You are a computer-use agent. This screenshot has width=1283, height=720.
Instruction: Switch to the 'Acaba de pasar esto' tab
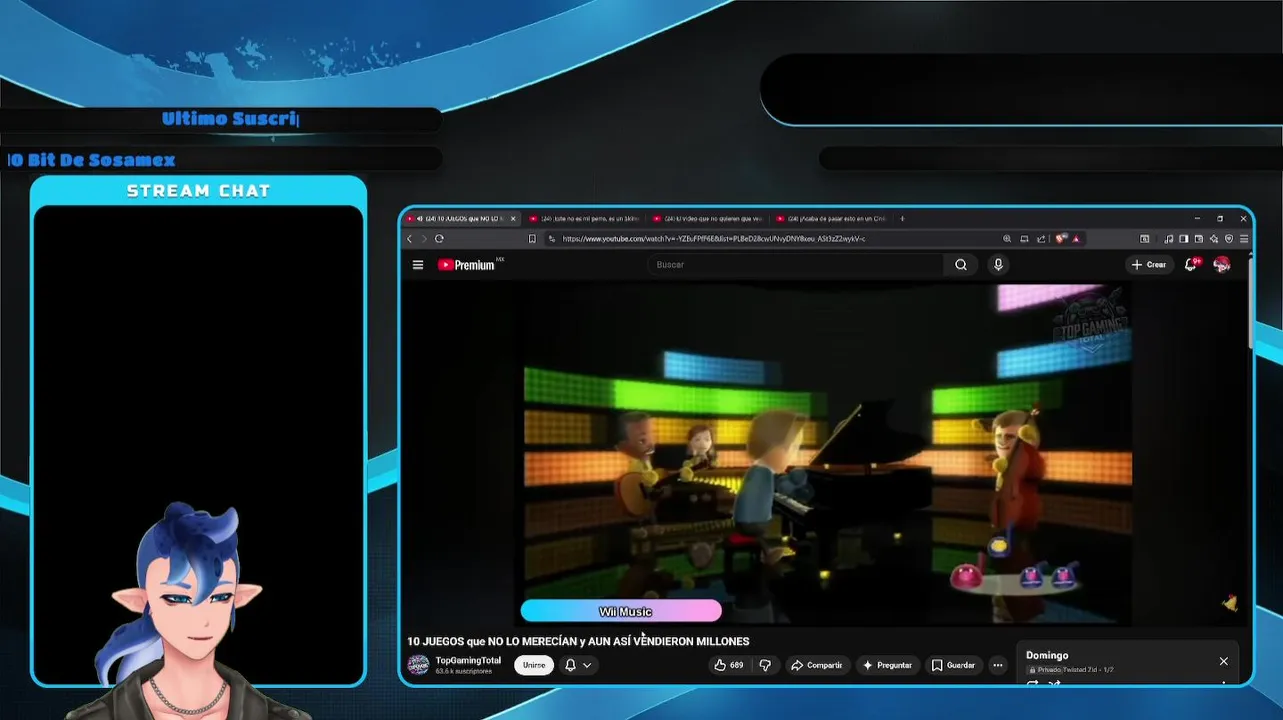pyautogui.click(x=832, y=218)
